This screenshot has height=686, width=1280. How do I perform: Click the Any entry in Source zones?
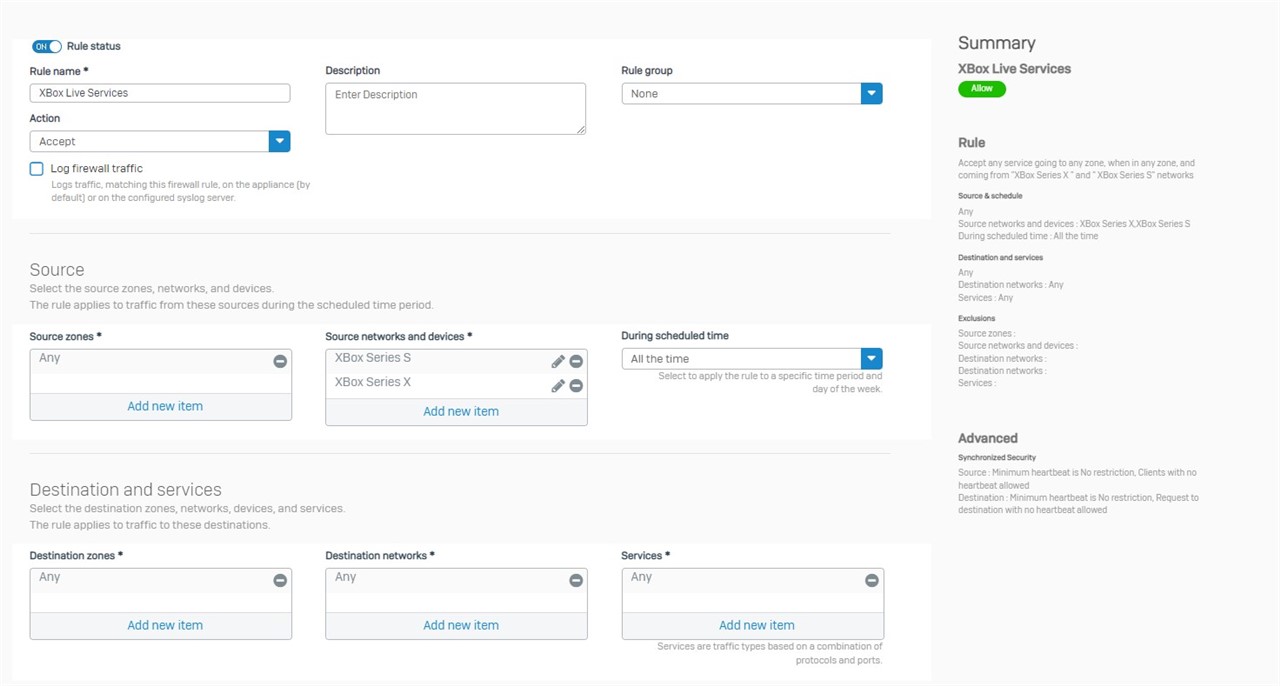click(50, 358)
